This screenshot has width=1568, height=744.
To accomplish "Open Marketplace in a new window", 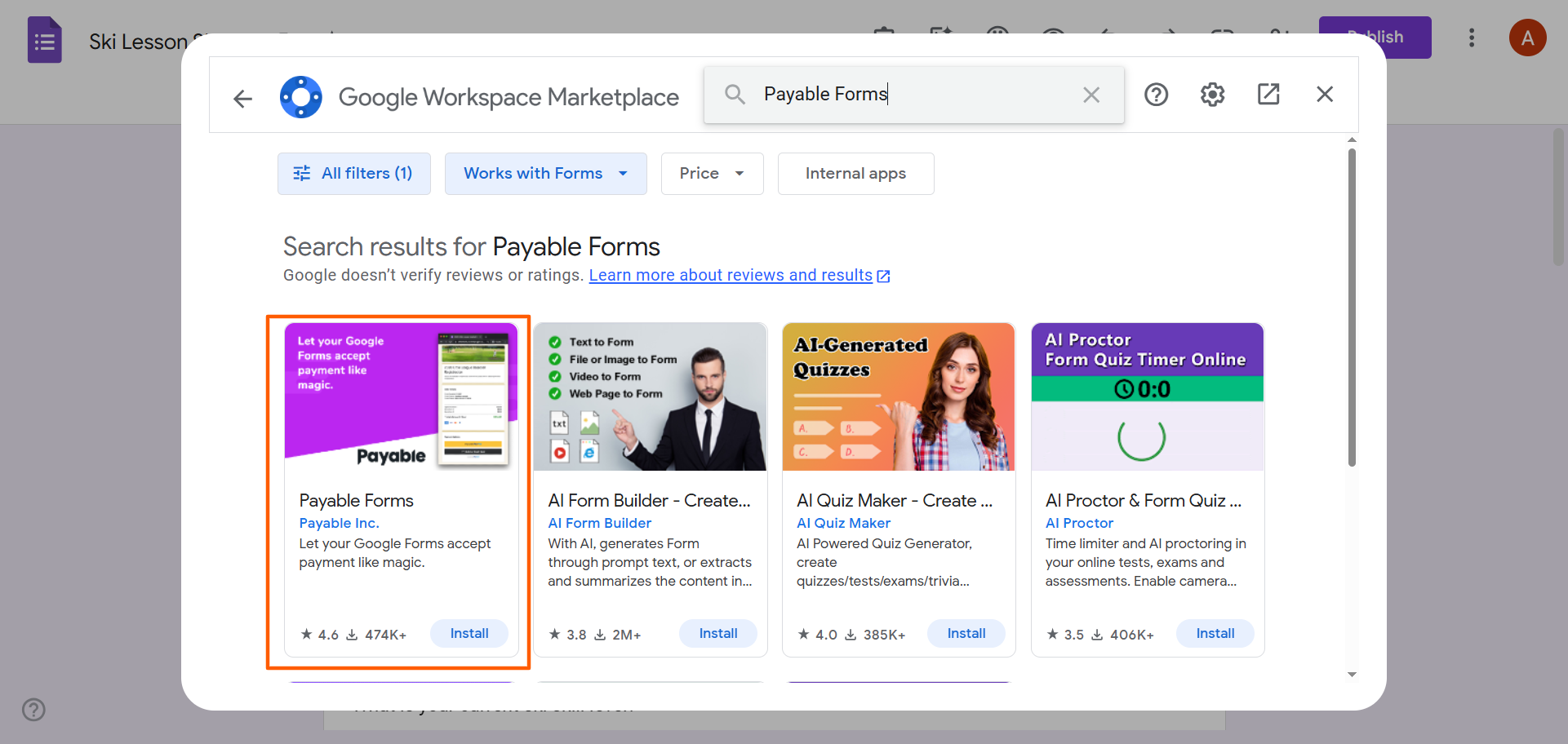I will coord(1268,94).
